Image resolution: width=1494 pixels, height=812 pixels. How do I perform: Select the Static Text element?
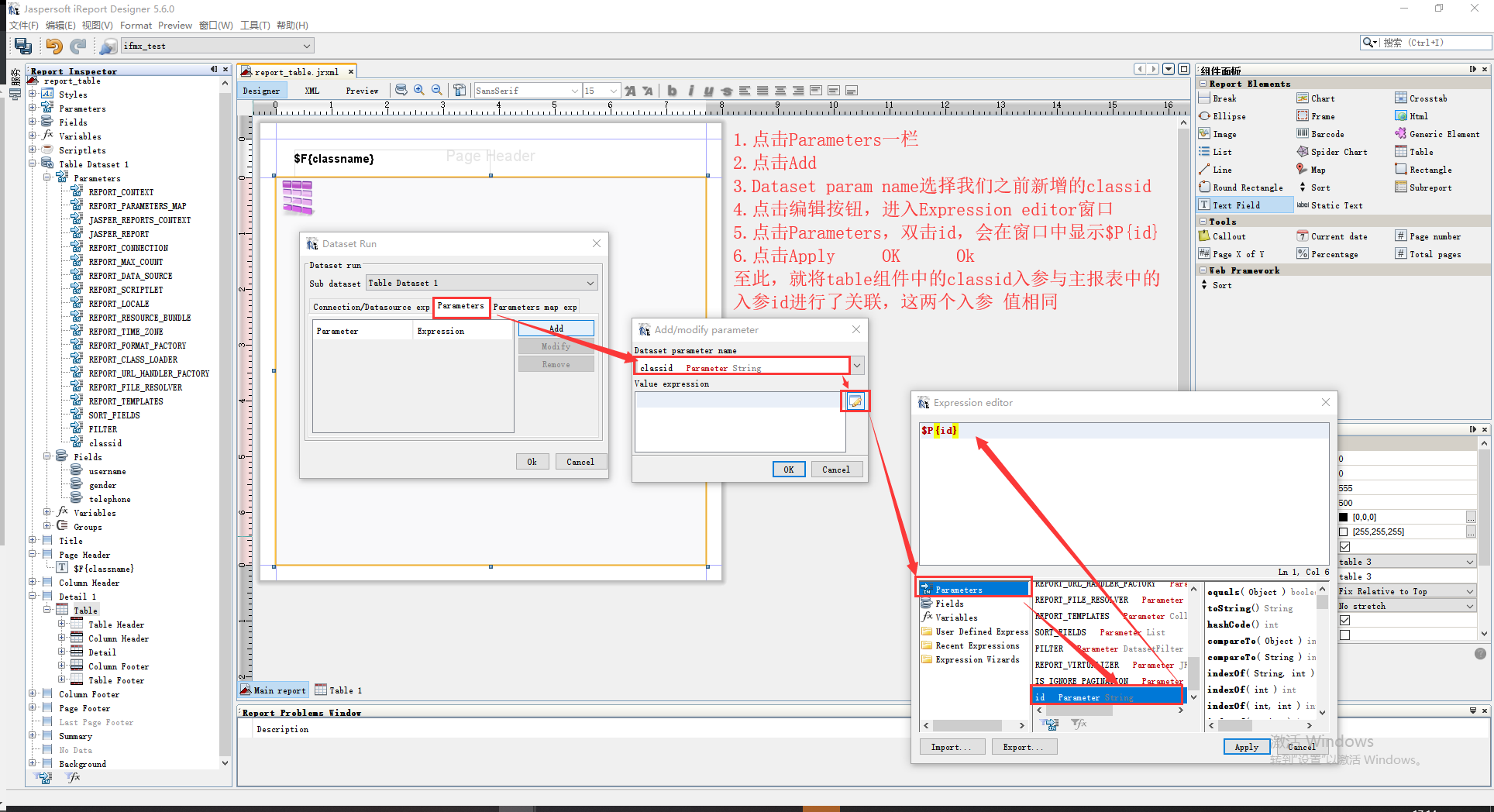pyautogui.click(x=1336, y=205)
